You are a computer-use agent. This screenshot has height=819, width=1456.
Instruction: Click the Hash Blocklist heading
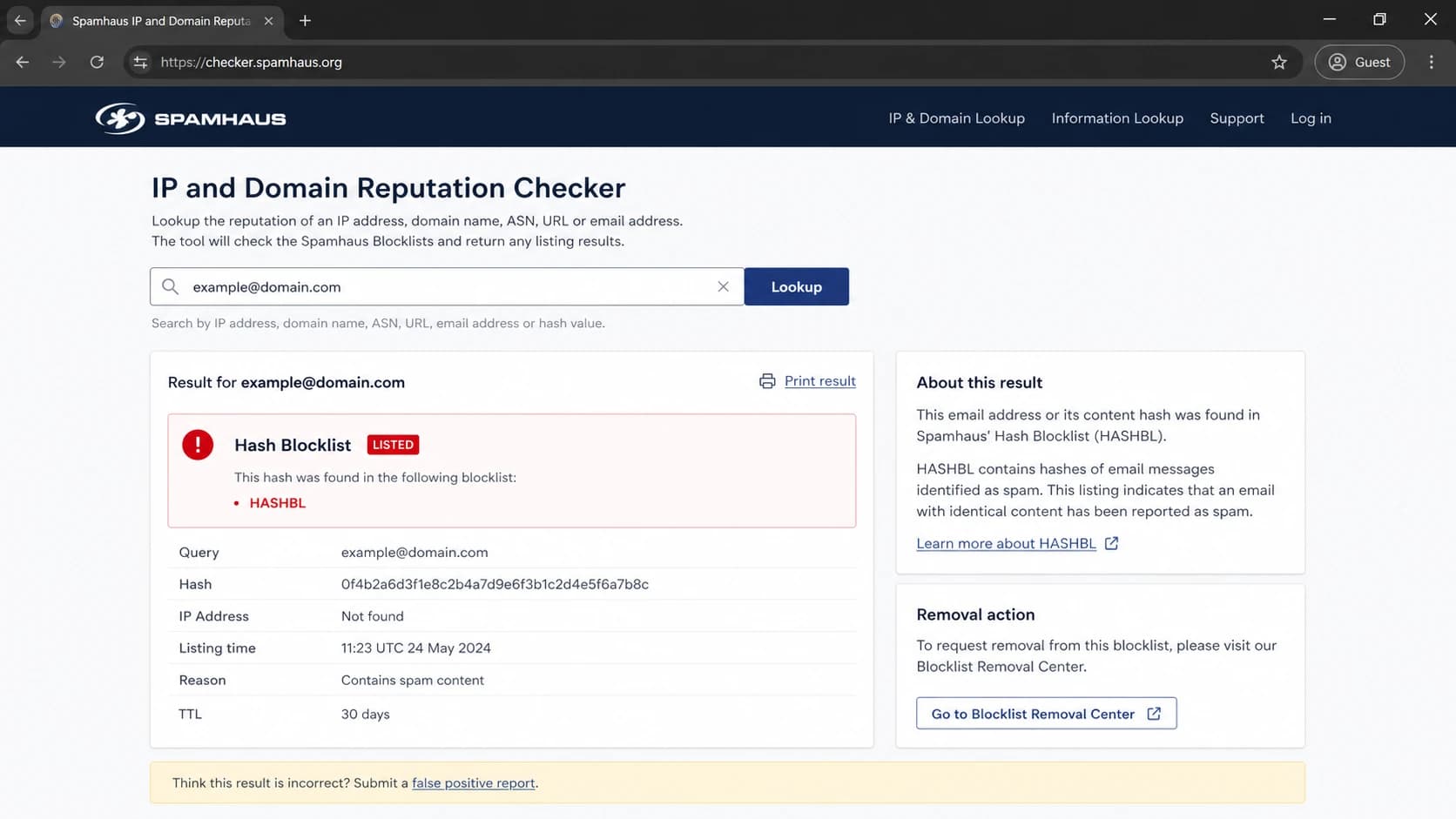click(293, 445)
